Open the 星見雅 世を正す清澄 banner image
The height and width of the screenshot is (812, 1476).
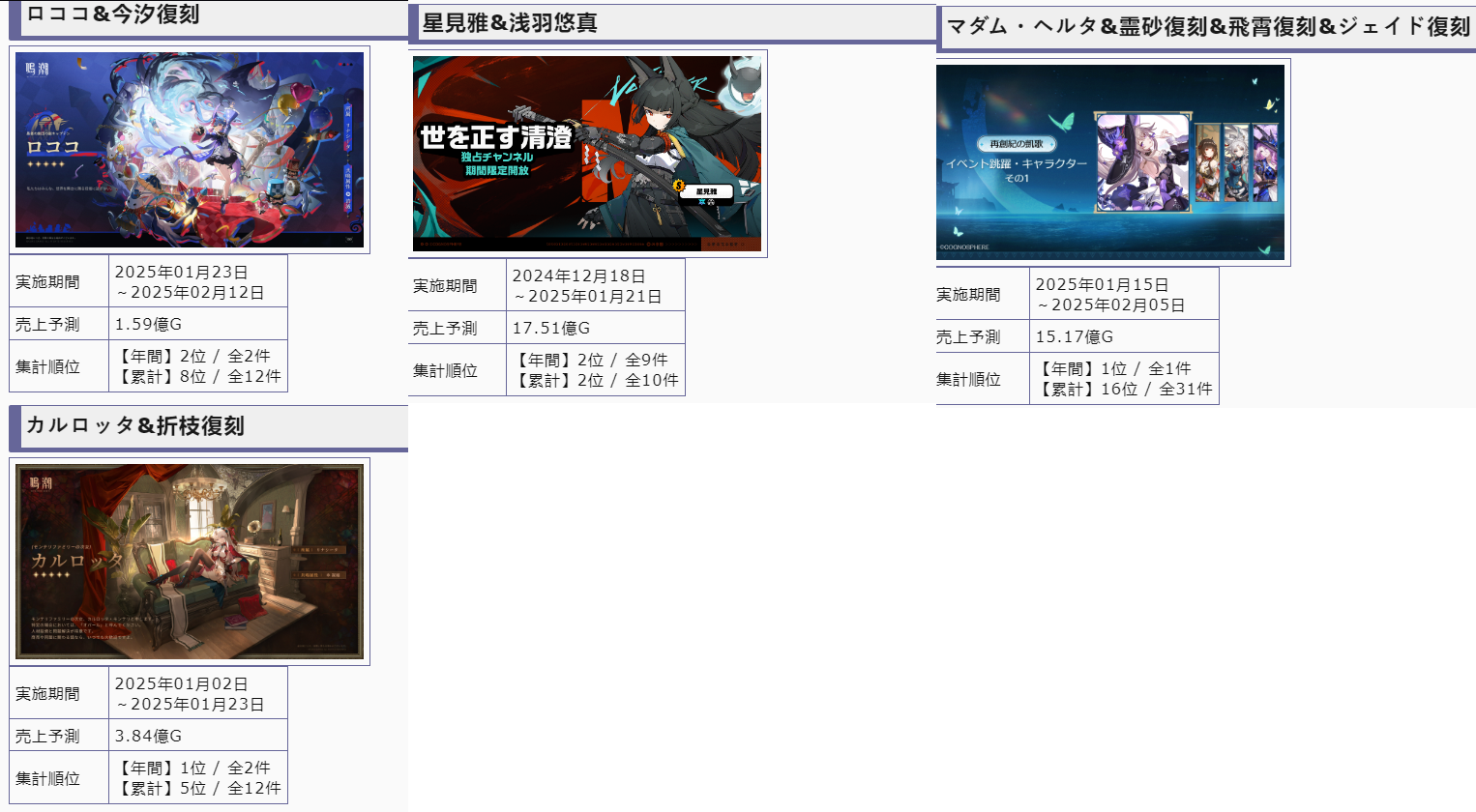[x=587, y=154]
